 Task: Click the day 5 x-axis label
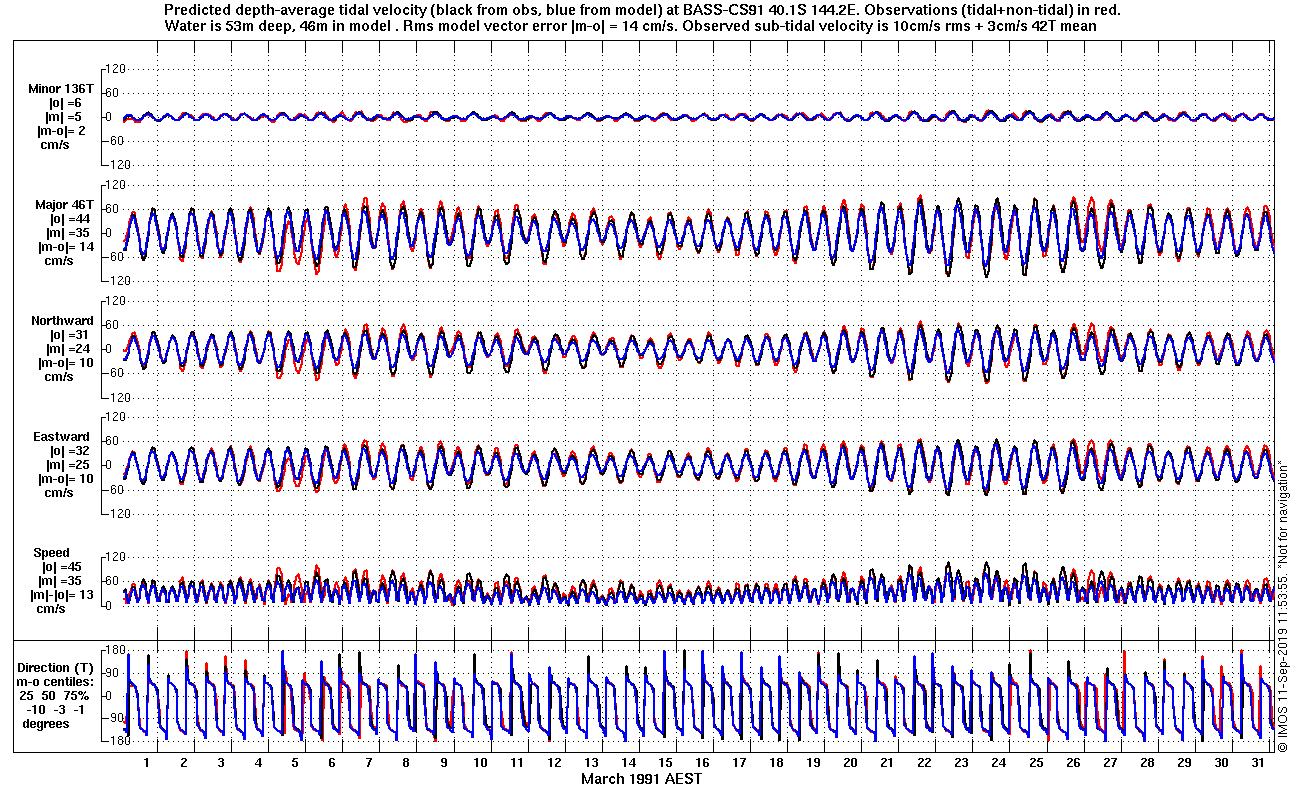pos(295,762)
